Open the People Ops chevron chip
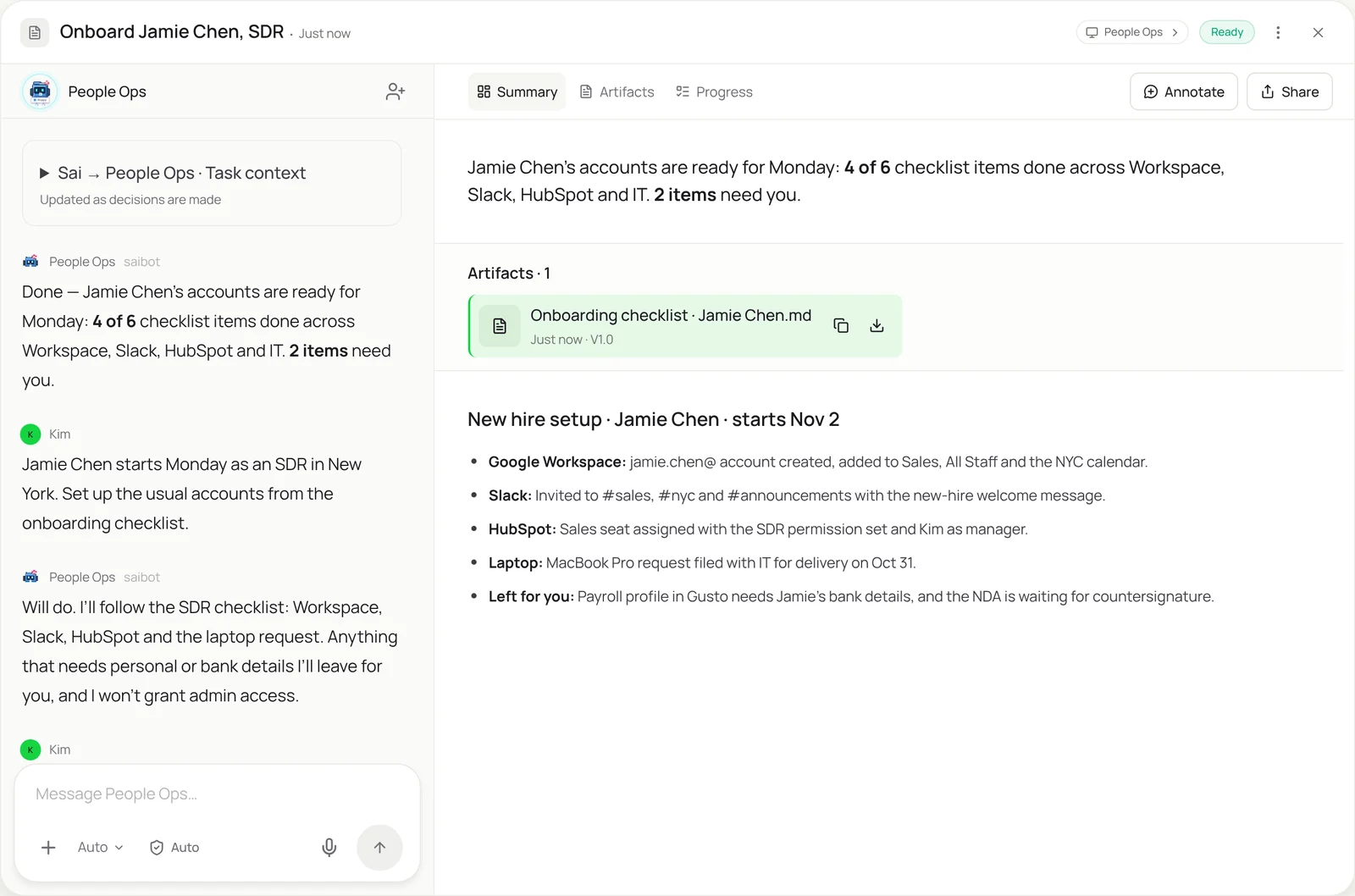The width and height of the screenshot is (1355, 896). click(x=1132, y=32)
